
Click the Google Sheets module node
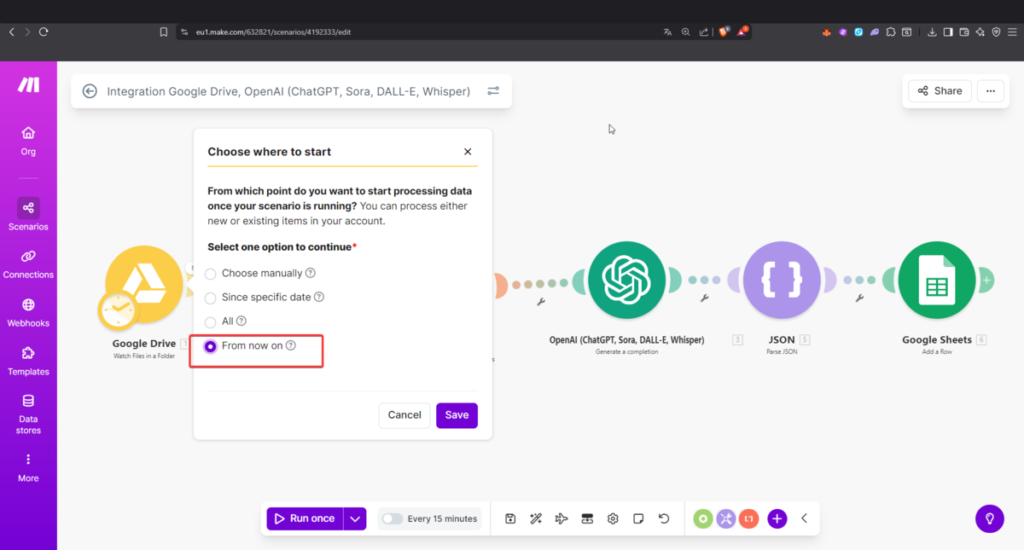click(x=936, y=280)
